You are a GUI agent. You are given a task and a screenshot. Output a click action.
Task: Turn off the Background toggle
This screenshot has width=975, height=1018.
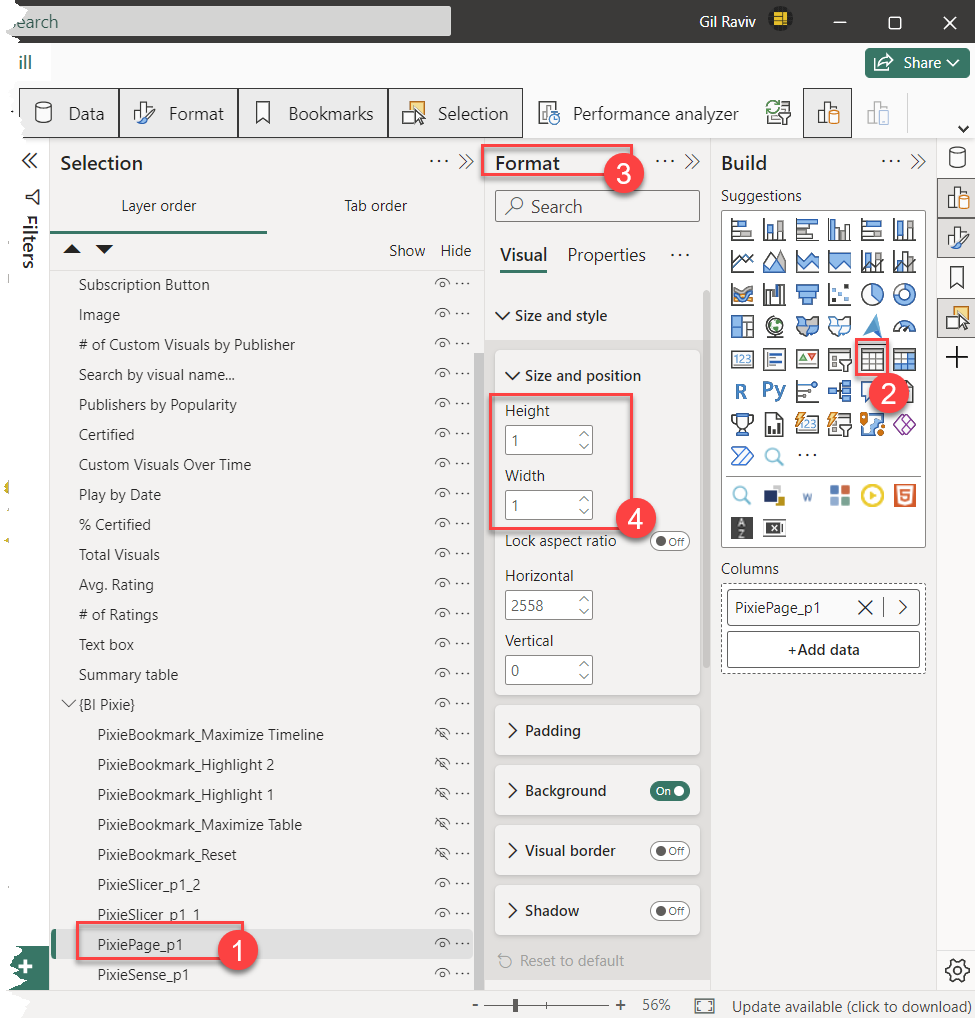pos(669,791)
